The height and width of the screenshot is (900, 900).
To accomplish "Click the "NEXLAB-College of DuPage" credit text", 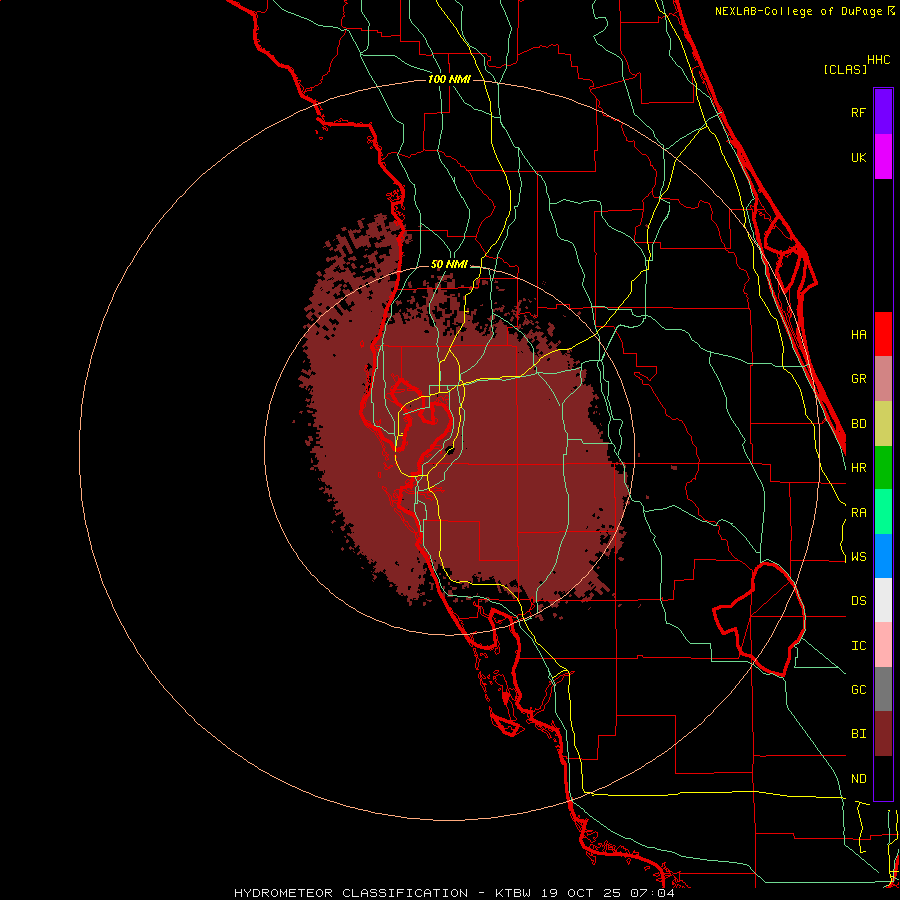I will (798, 11).
